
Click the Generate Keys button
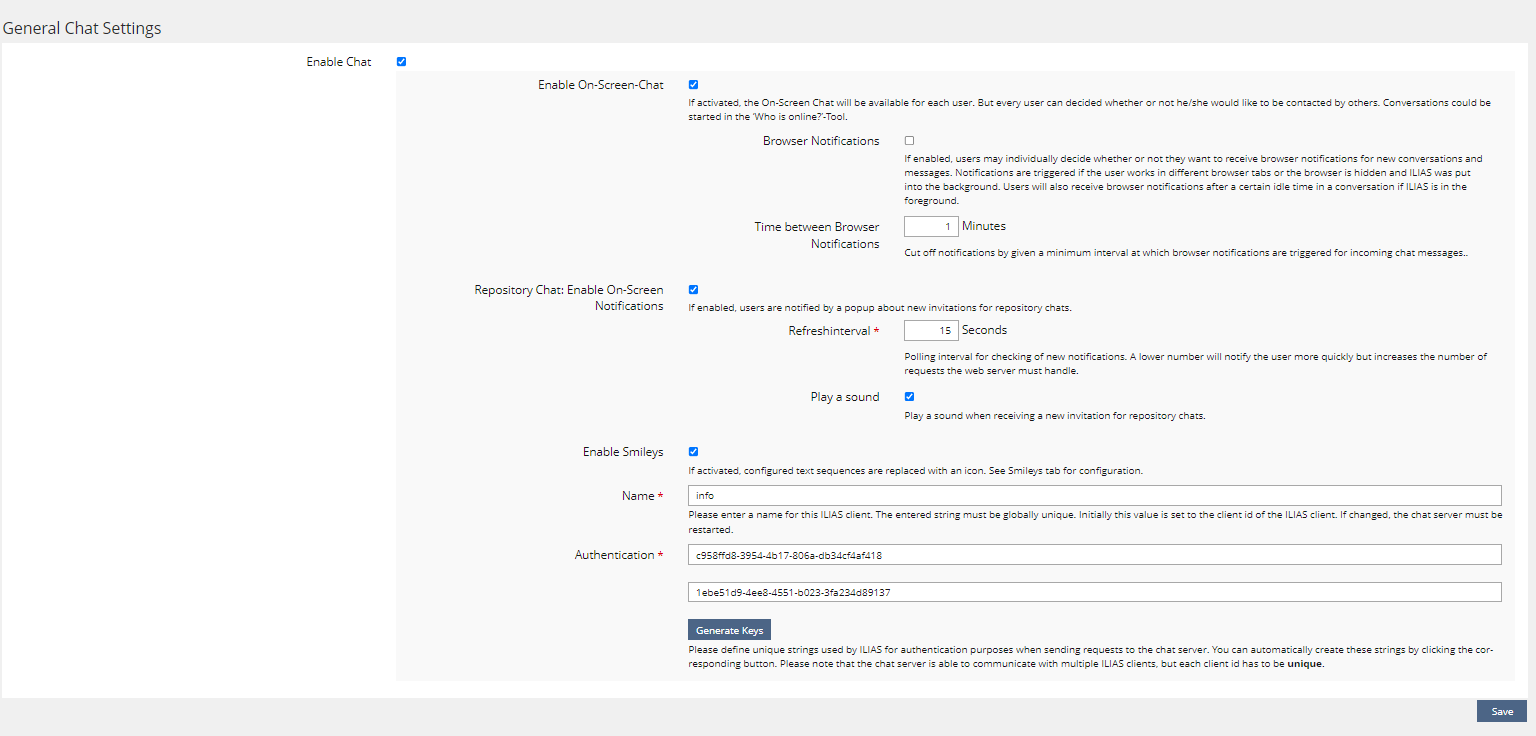729,630
